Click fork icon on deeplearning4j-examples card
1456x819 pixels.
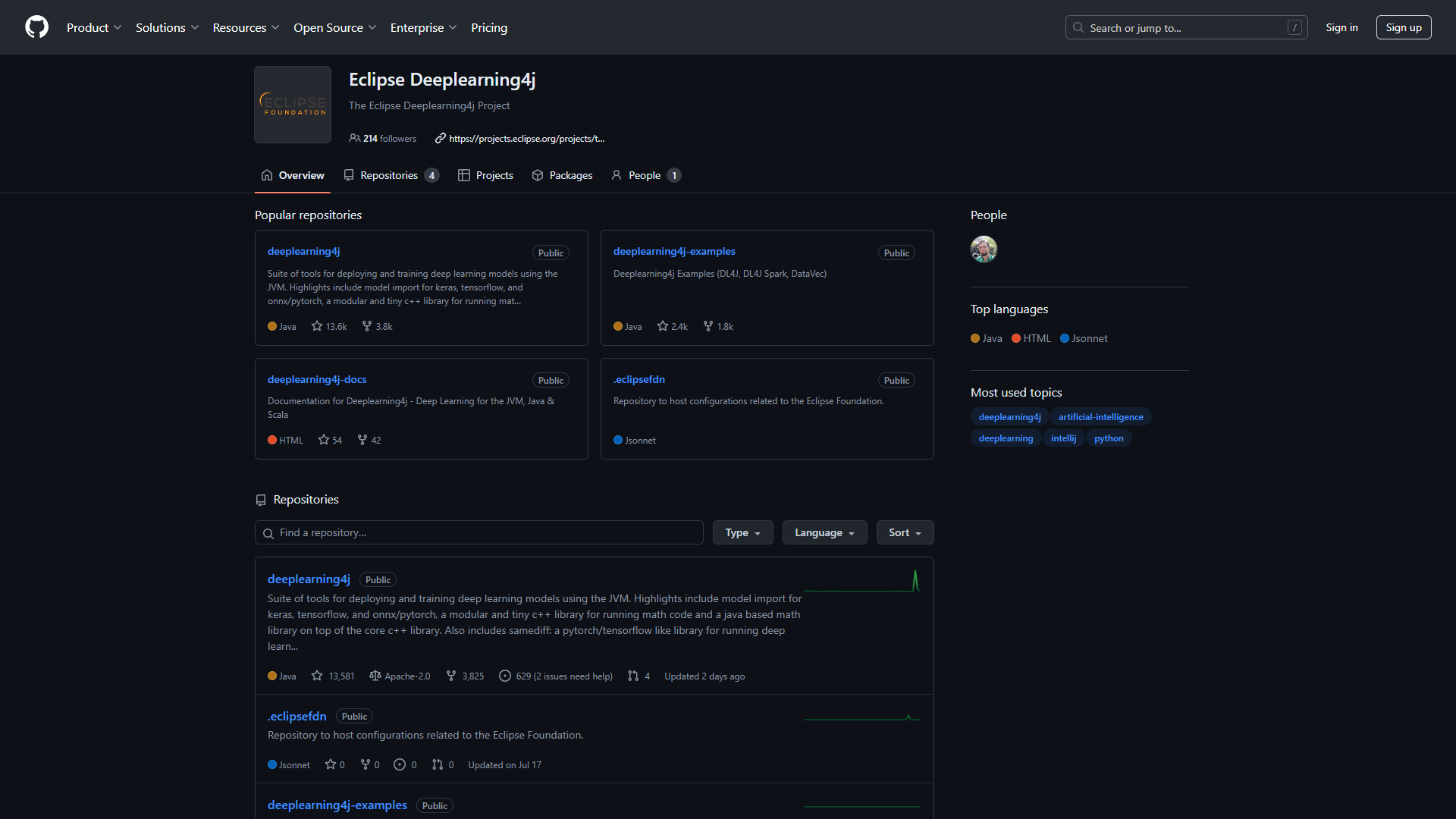(x=708, y=326)
